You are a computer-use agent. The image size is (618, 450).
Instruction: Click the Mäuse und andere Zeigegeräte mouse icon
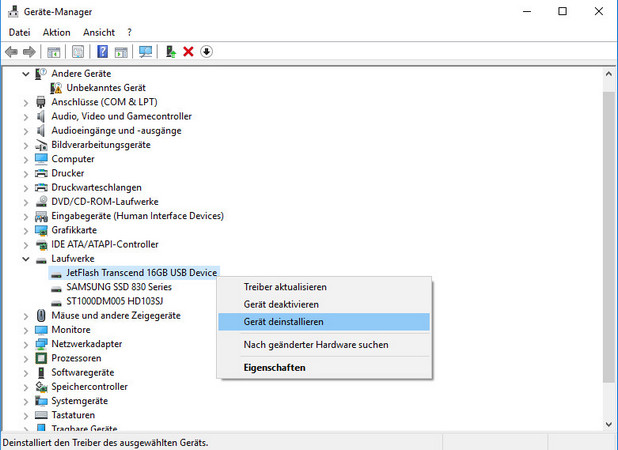pos(41,315)
